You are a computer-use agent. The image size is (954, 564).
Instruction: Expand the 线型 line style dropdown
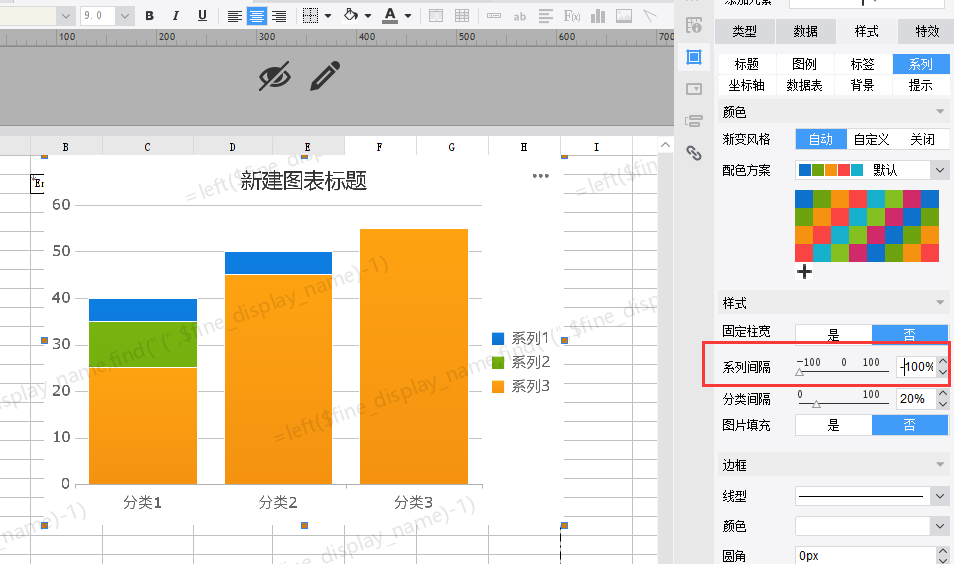[938, 496]
